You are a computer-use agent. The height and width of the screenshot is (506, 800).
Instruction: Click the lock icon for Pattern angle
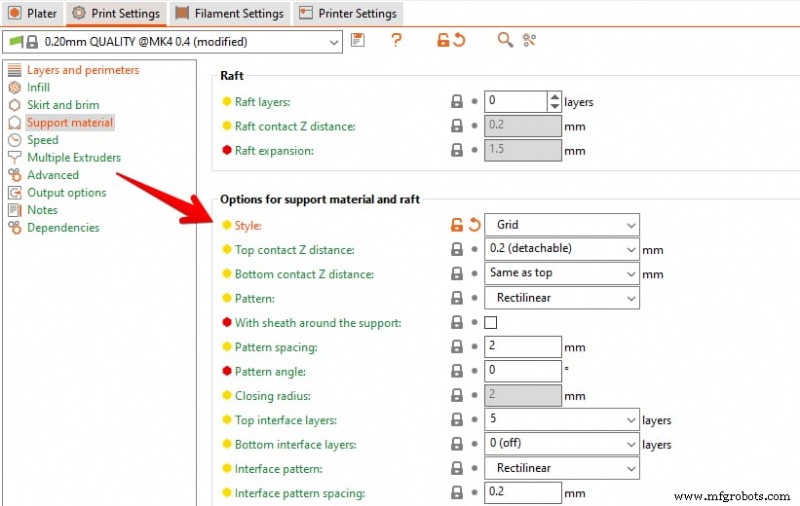[x=457, y=371]
